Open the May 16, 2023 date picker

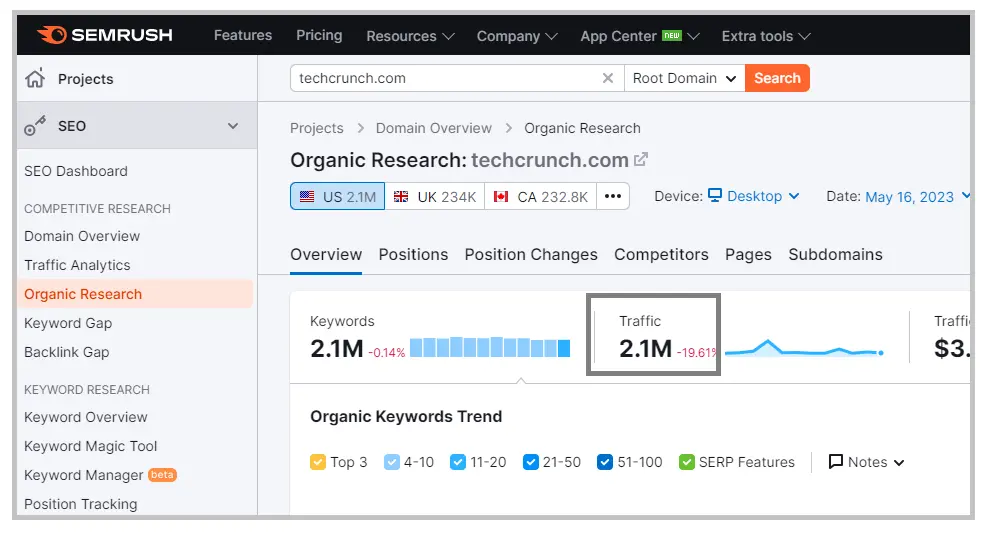[x=917, y=197]
